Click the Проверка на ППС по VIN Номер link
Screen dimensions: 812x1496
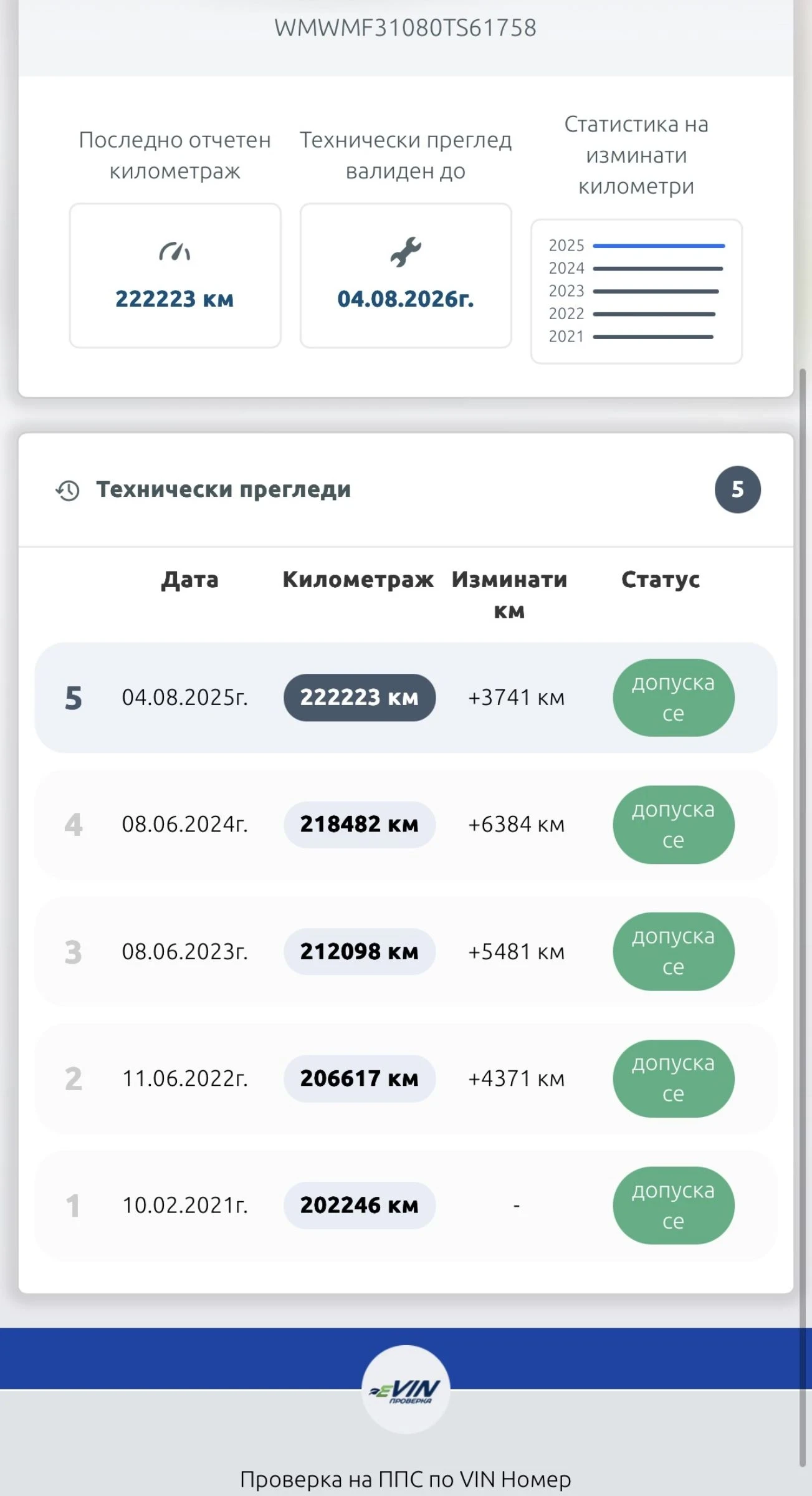pos(406,1479)
